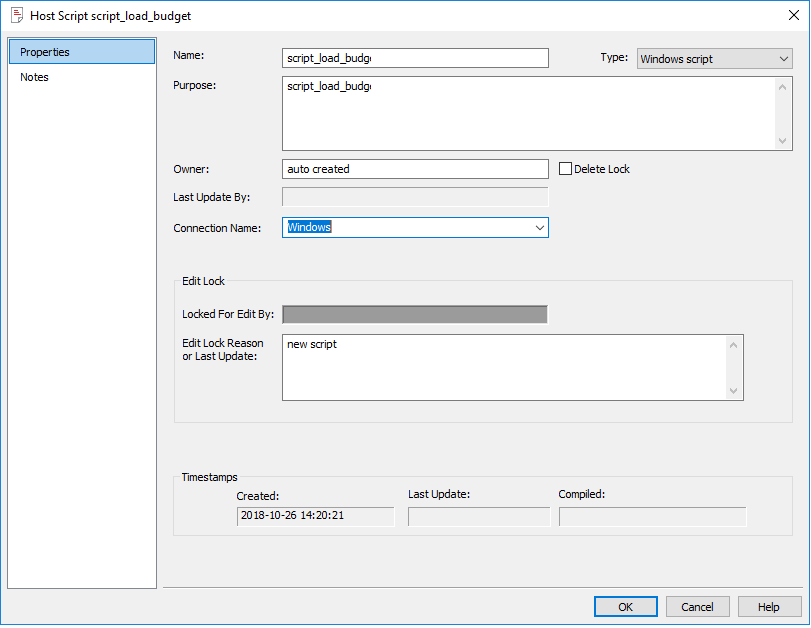The width and height of the screenshot is (811, 628).
Task: Click the Locked For Edit By field
Action: coord(415,315)
